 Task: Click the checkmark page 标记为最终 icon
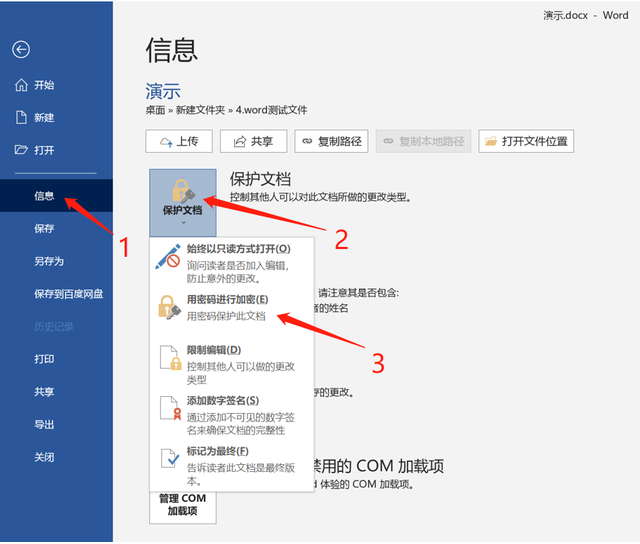[170, 458]
